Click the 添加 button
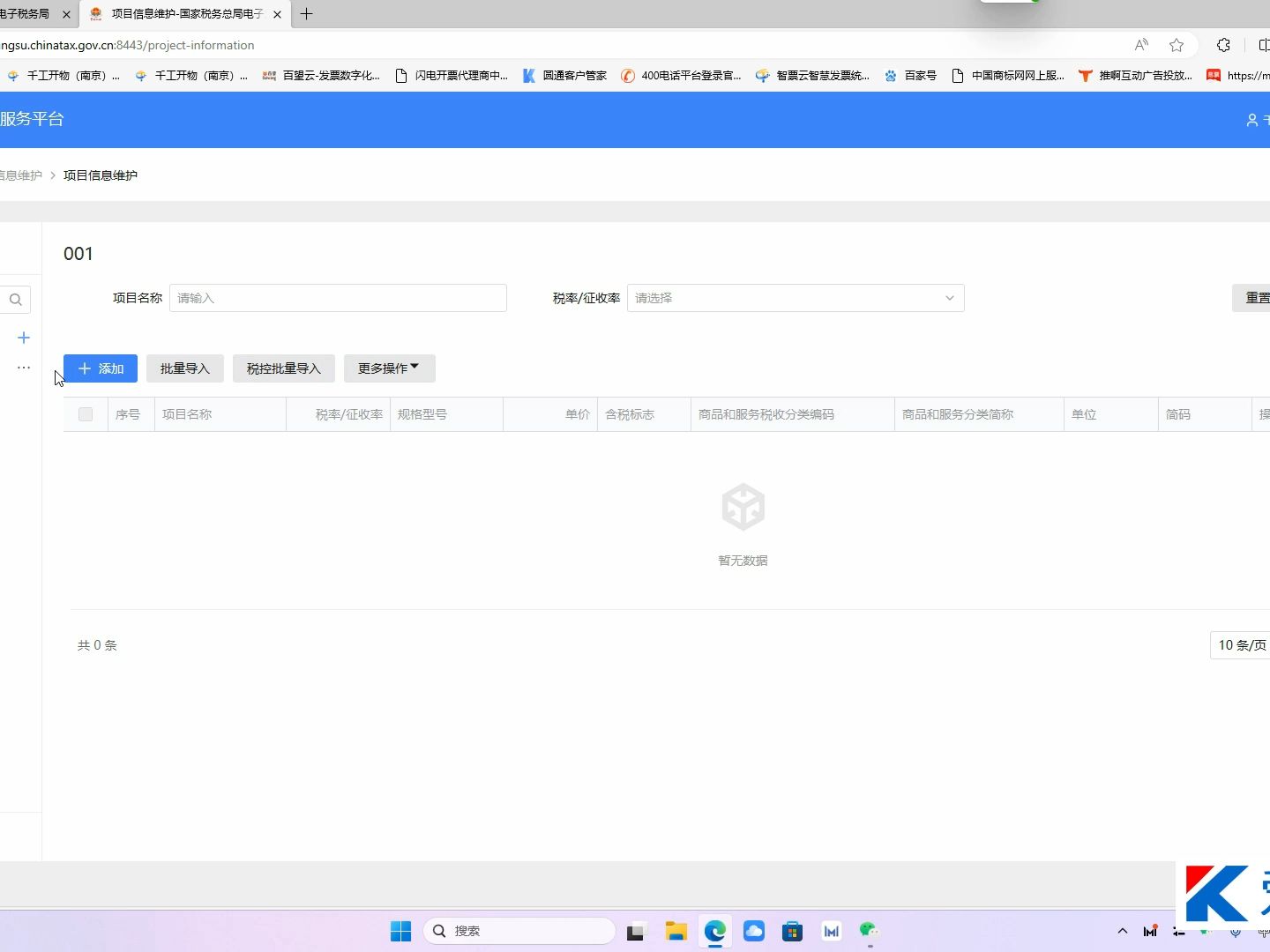The image size is (1270, 952). [101, 368]
